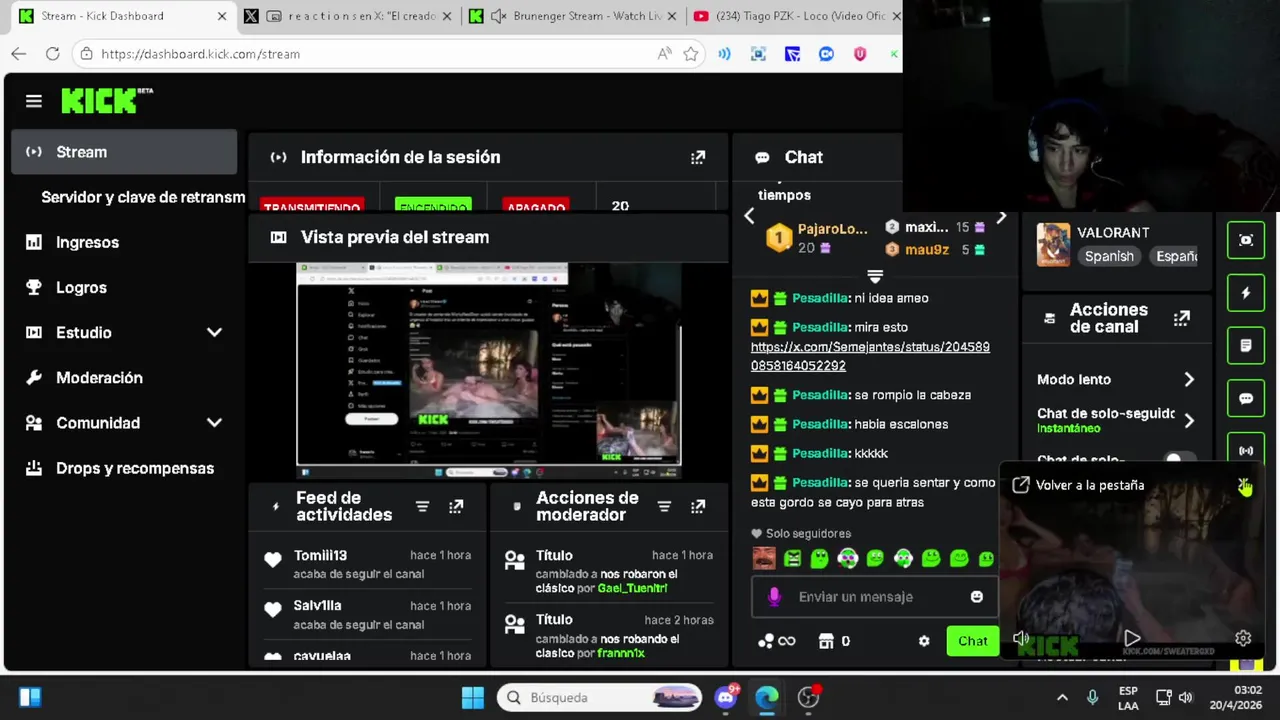Pop out the Acciones de moderador panel
1280x720 pixels.
698,507
